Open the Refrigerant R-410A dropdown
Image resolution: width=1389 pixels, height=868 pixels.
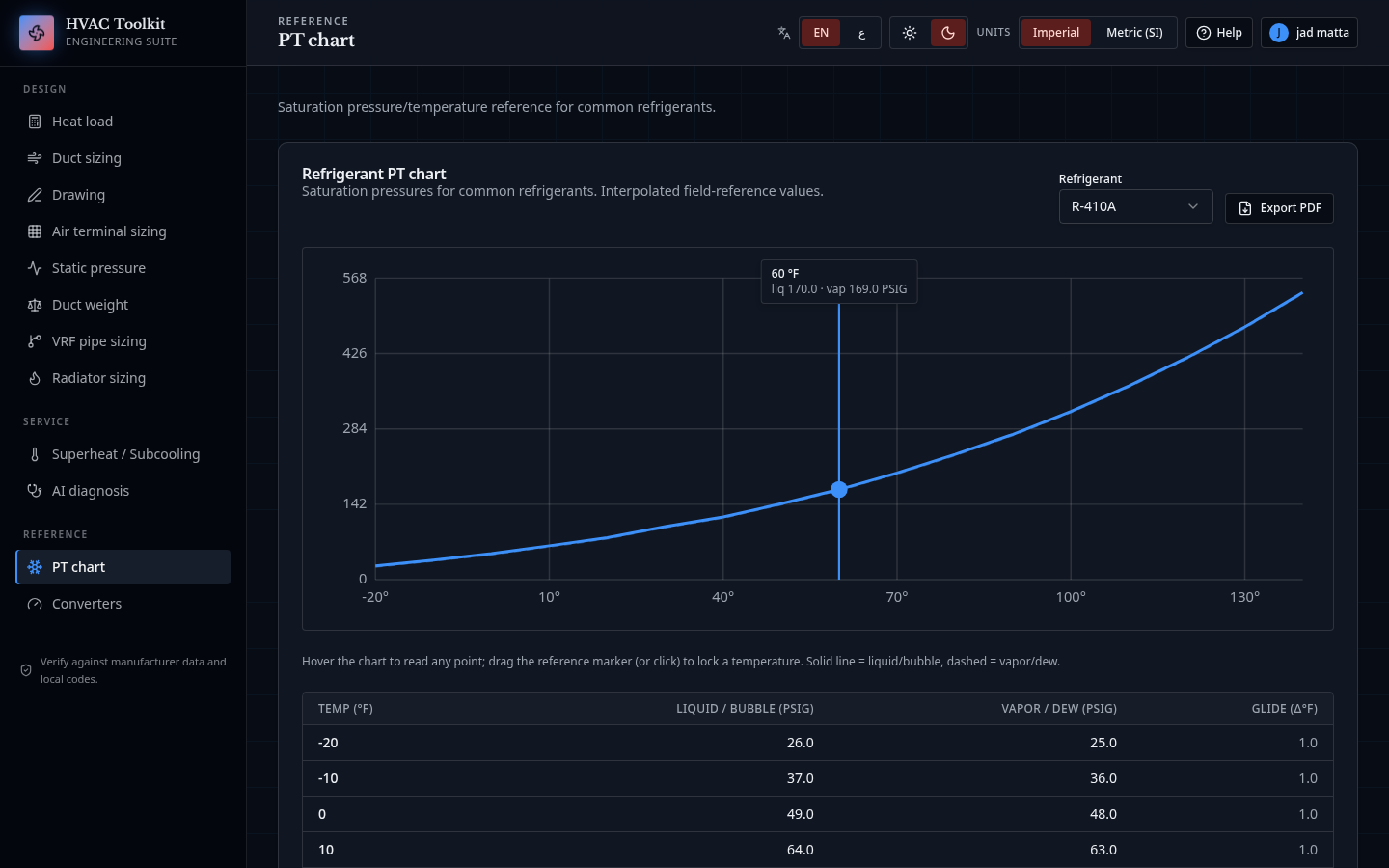point(1135,206)
